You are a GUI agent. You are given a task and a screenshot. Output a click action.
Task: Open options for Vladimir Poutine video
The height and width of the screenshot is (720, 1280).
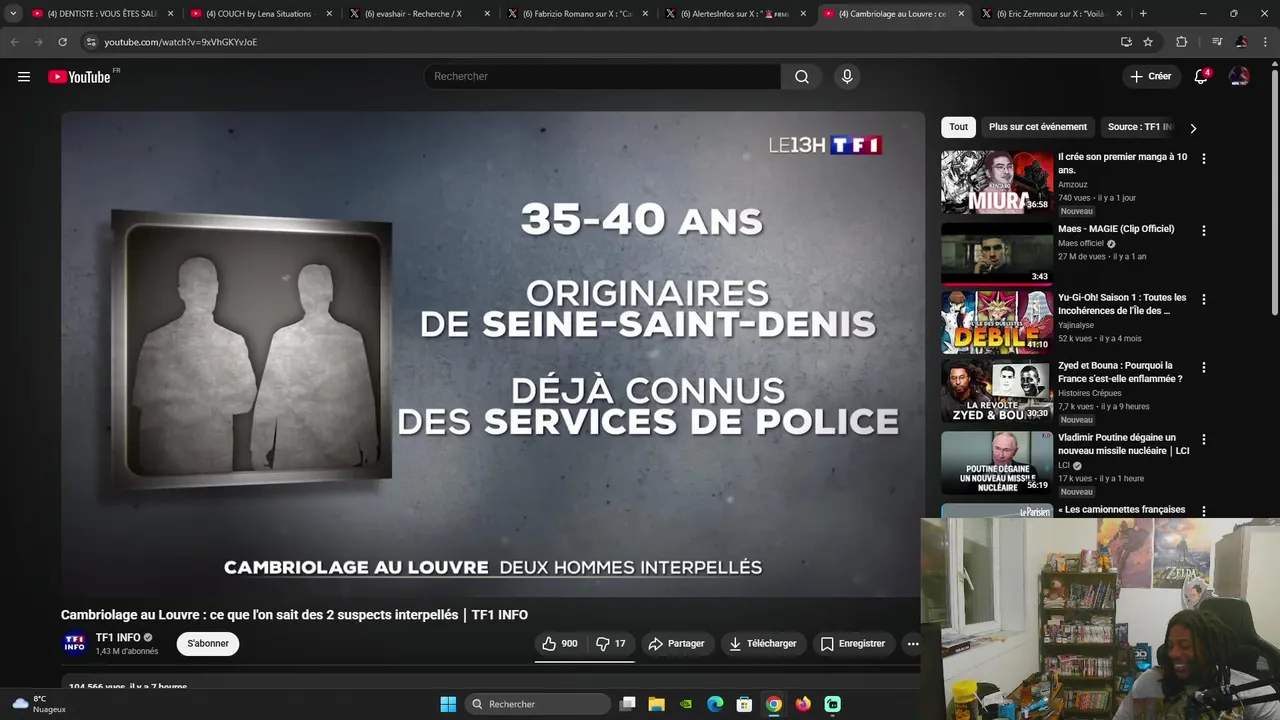1204,439
